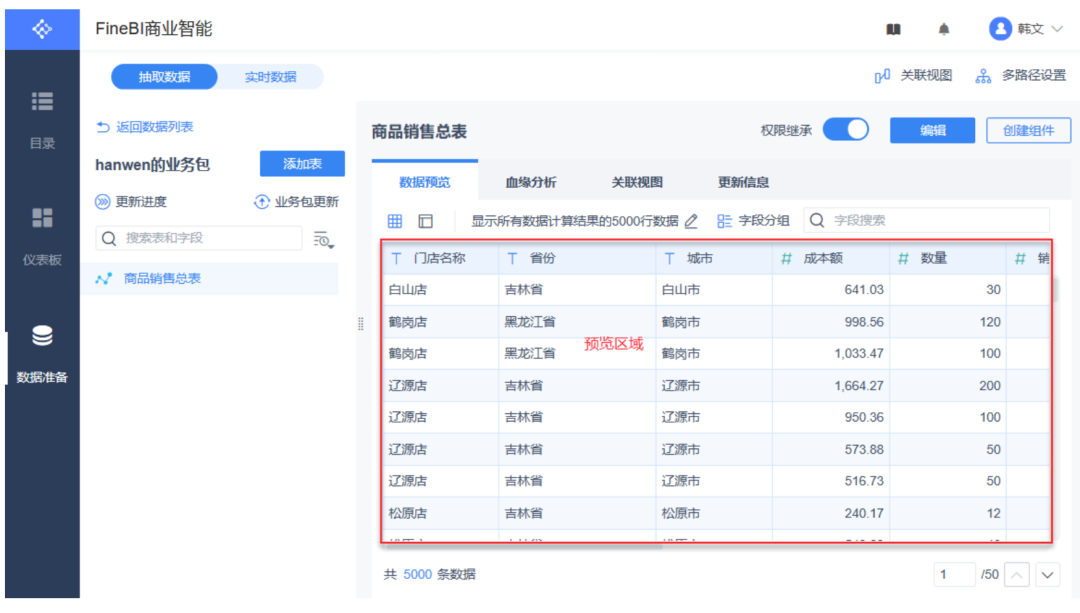
Task: Toggle the 权限继承 permission inheritance switch
Action: (846, 129)
